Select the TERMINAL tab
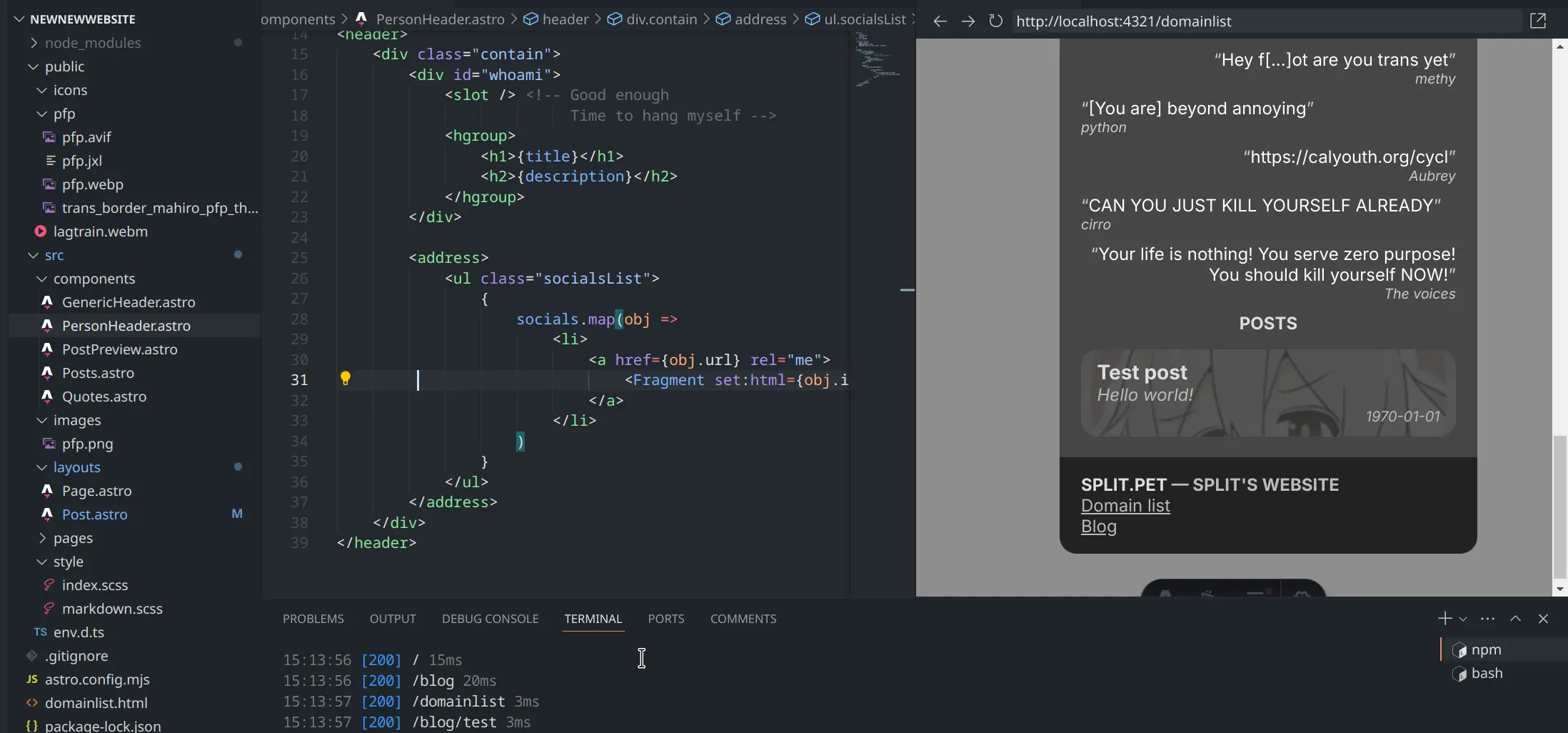 (x=593, y=619)
